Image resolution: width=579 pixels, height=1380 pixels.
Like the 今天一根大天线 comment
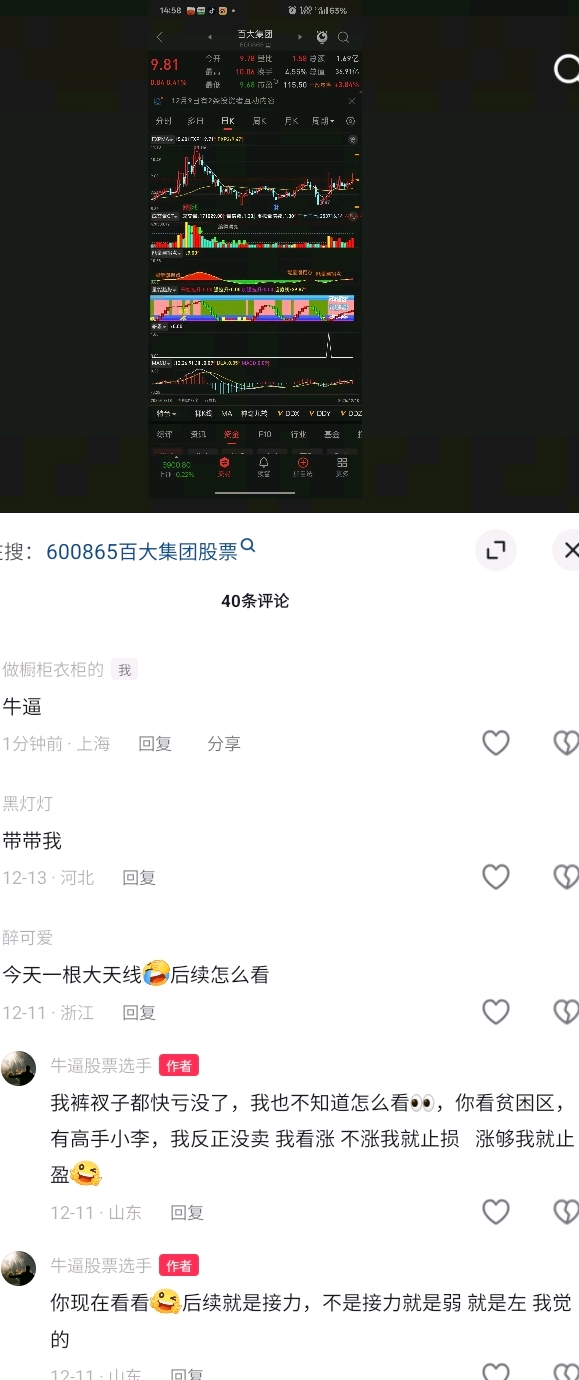[x=496, y=1011]
